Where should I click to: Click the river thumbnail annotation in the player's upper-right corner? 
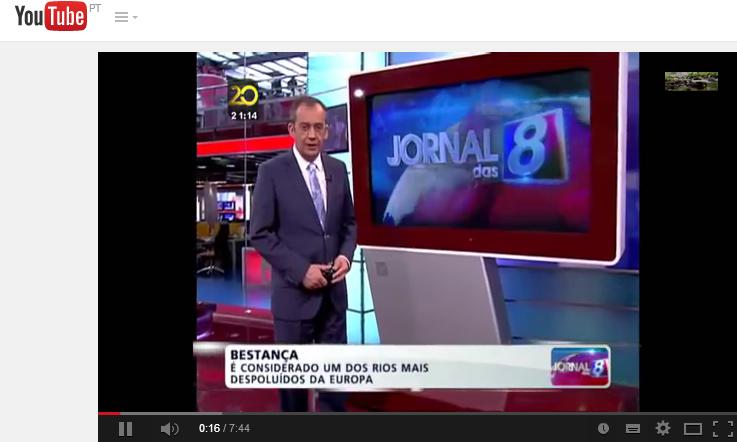pos(691,81)
